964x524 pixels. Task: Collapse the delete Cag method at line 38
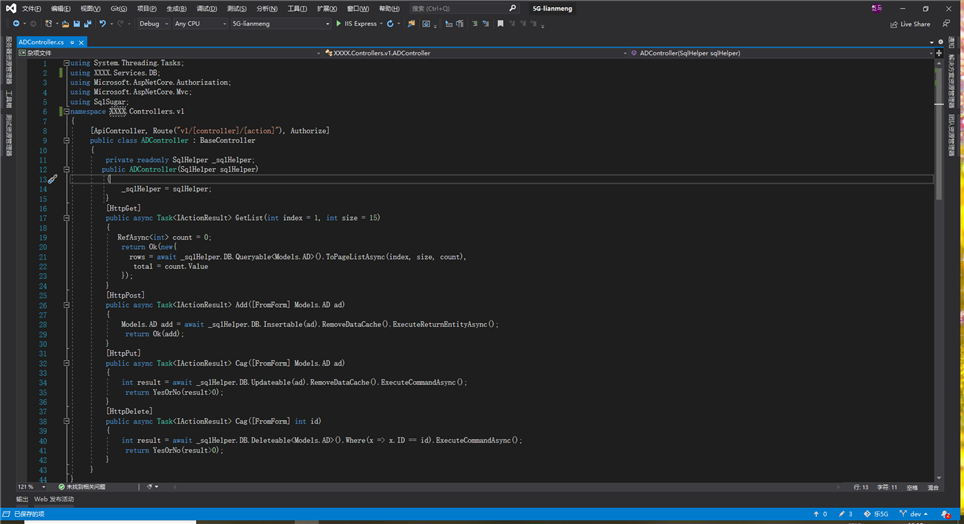click(x=66, y=421)
